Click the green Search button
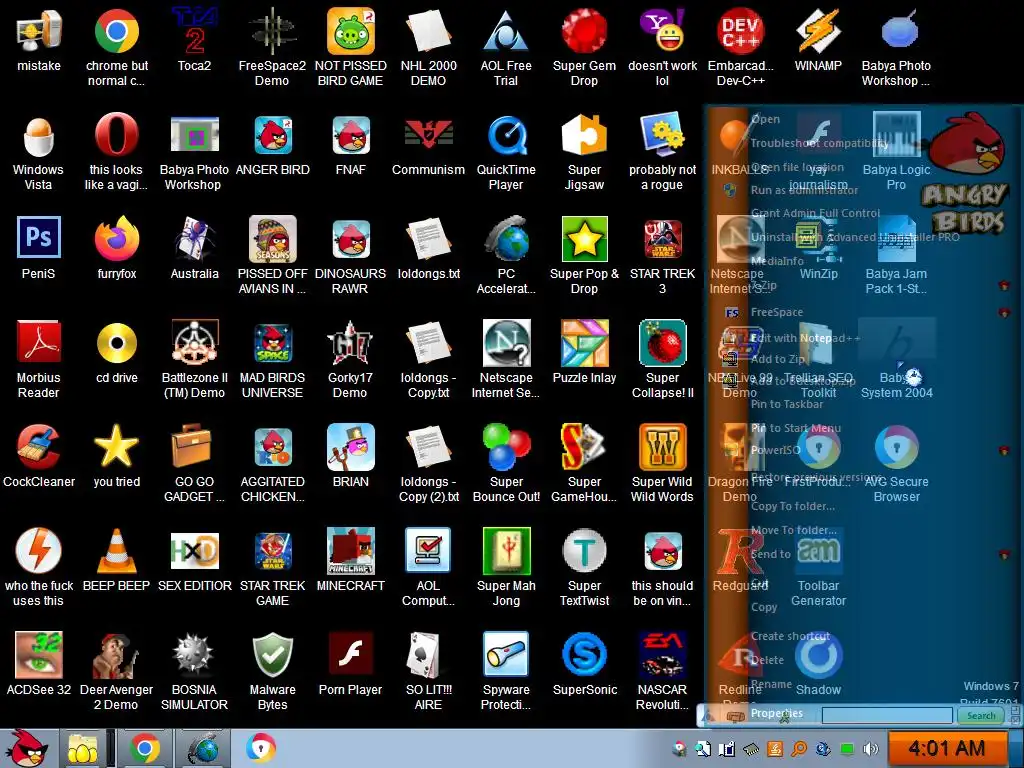The width and height of the screenshot is (1024, 768). pyautogui.click(x=981, y=716)
